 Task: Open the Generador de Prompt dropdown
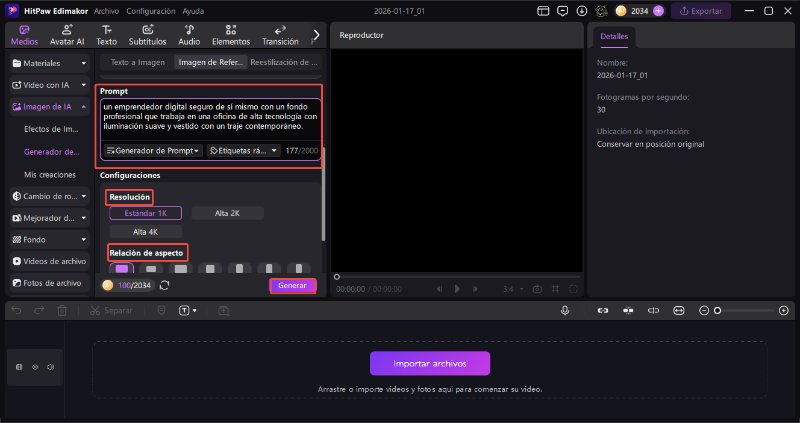(153, 150)
